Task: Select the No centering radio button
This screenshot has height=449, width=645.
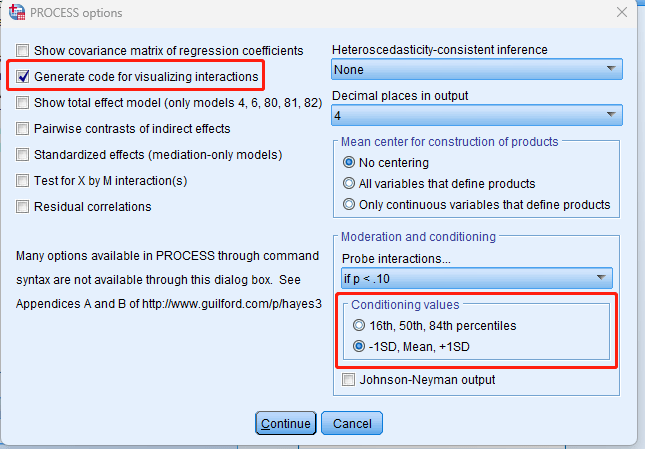Action: 349,162
